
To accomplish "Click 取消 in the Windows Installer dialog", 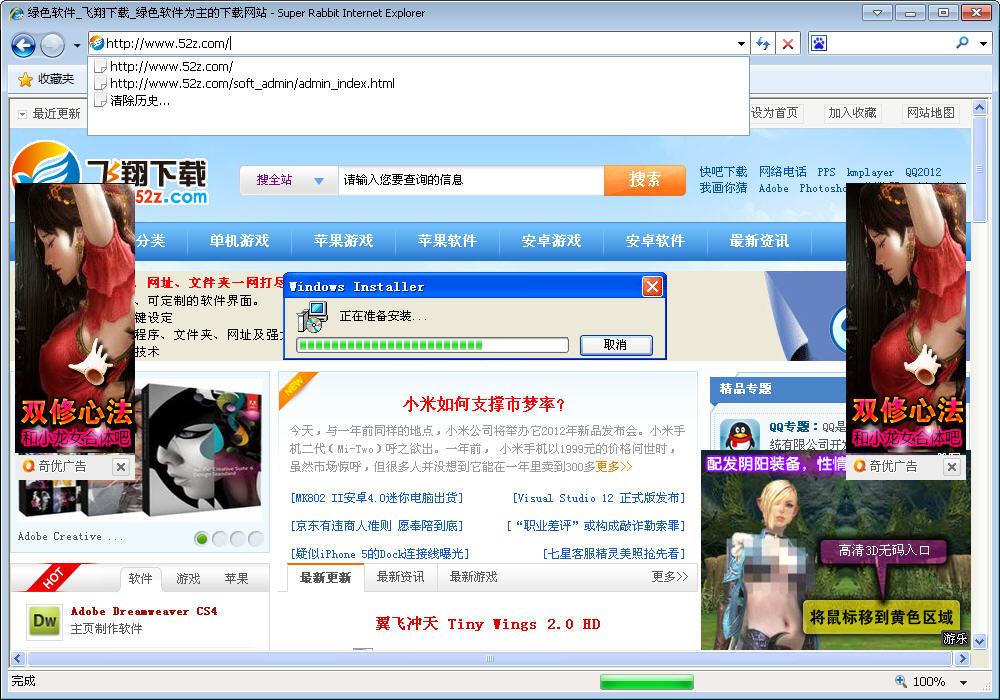I will (x=616, y=345).
